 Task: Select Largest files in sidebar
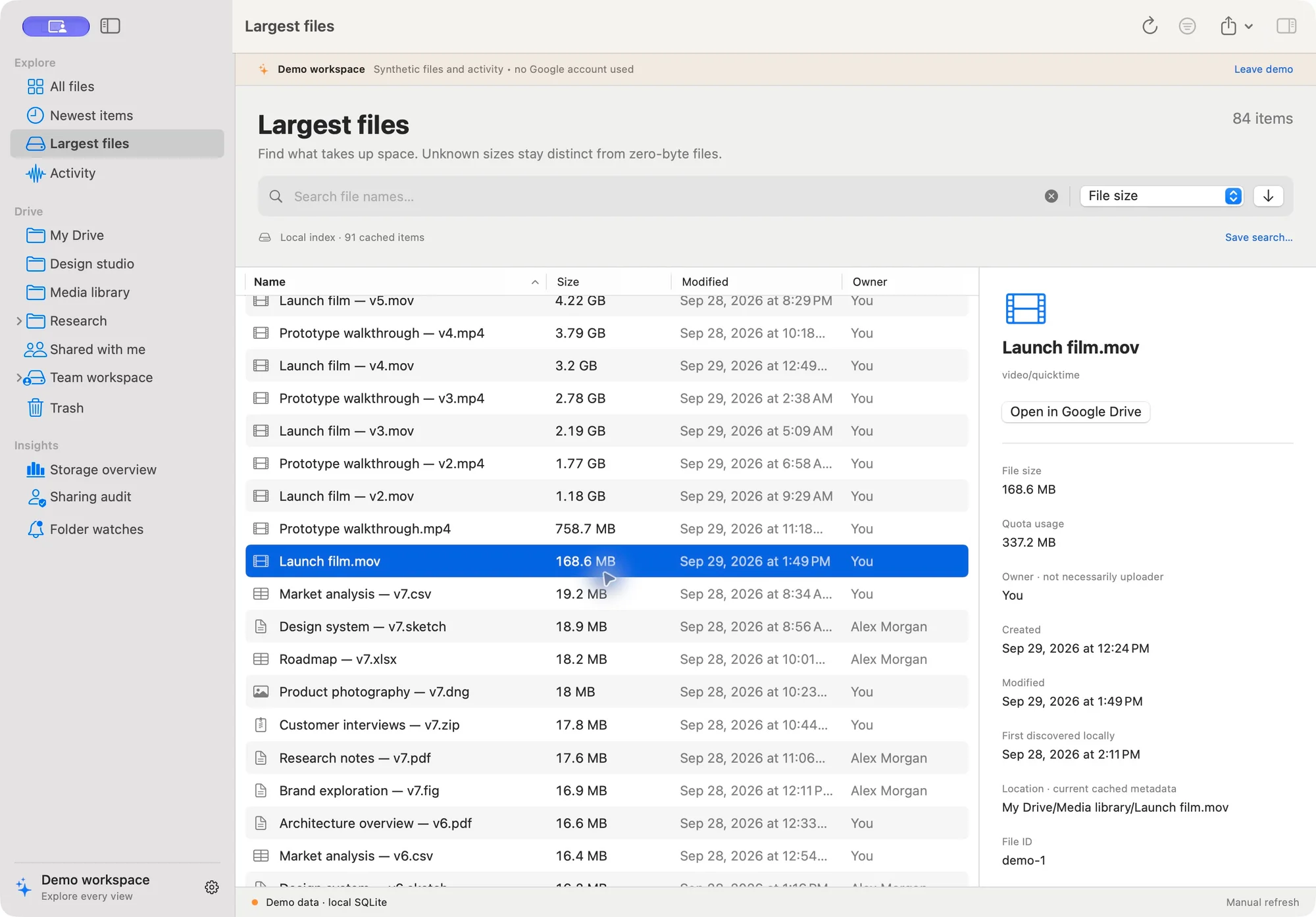[x=117, y=143]
